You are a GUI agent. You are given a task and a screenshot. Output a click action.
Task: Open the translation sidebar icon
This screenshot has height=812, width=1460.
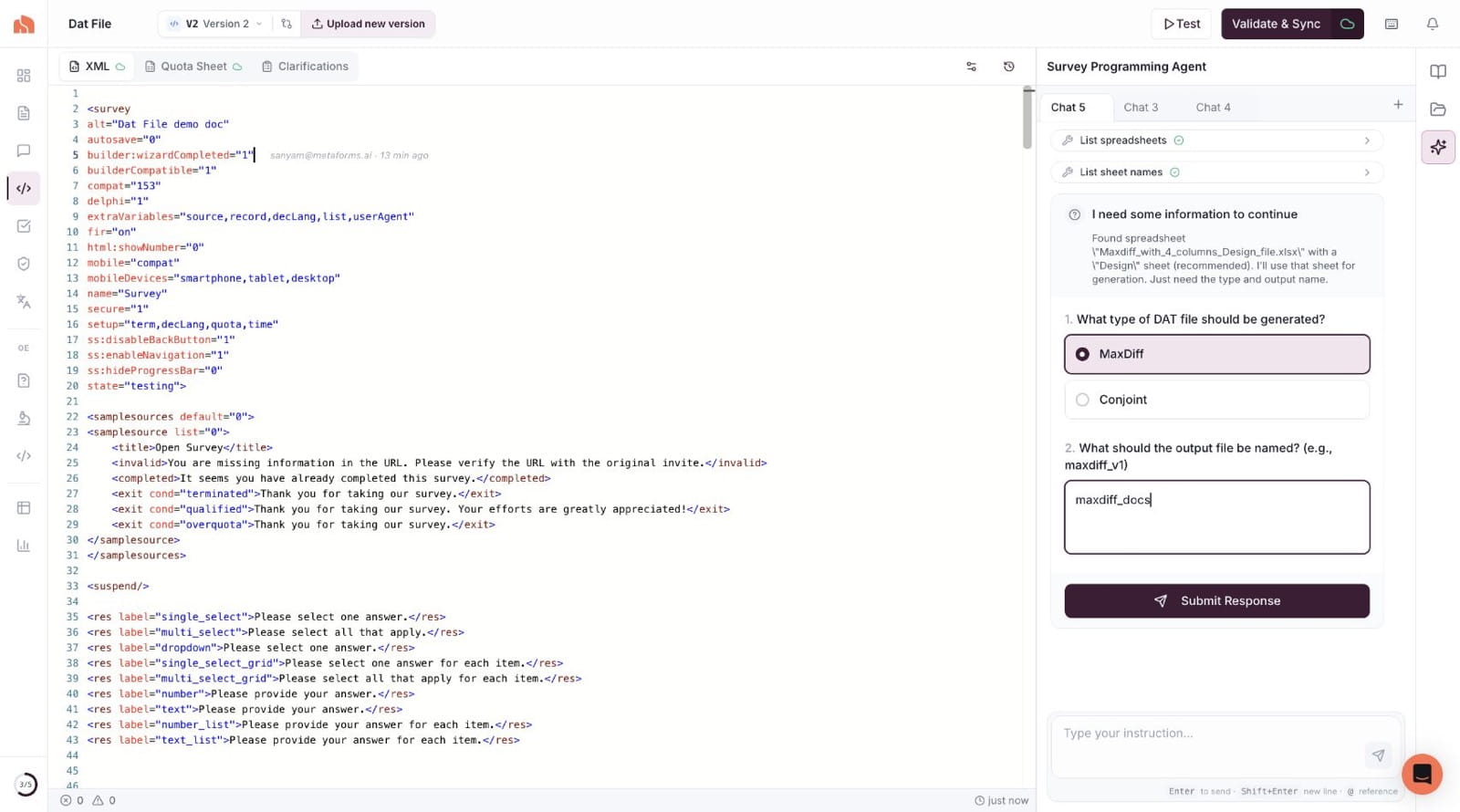click(x=24, y=301)
